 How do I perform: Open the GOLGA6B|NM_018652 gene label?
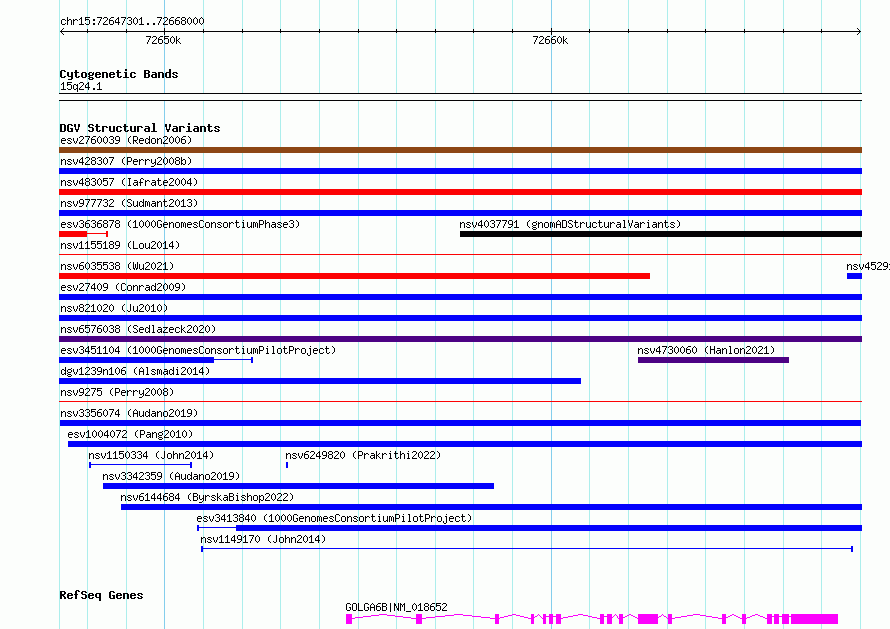(396, 607)
